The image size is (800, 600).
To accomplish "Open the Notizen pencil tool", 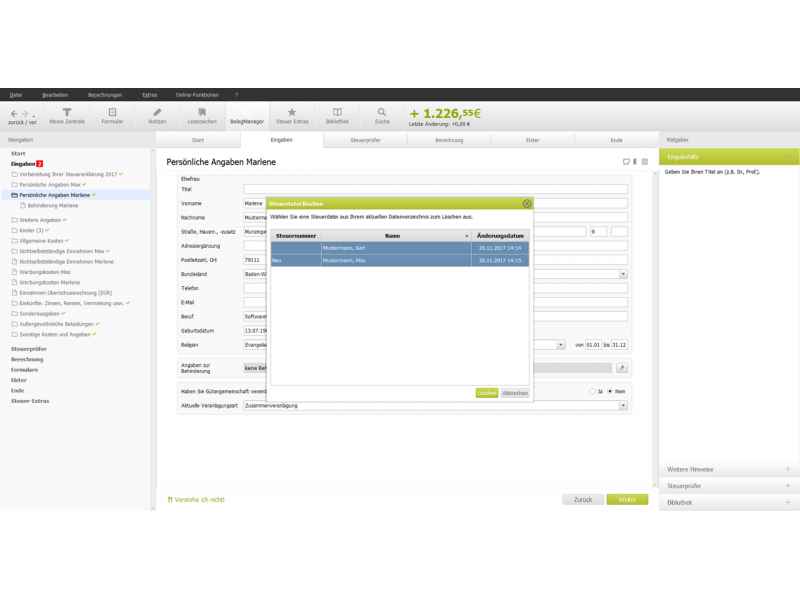I will click(x=157, y=115).
